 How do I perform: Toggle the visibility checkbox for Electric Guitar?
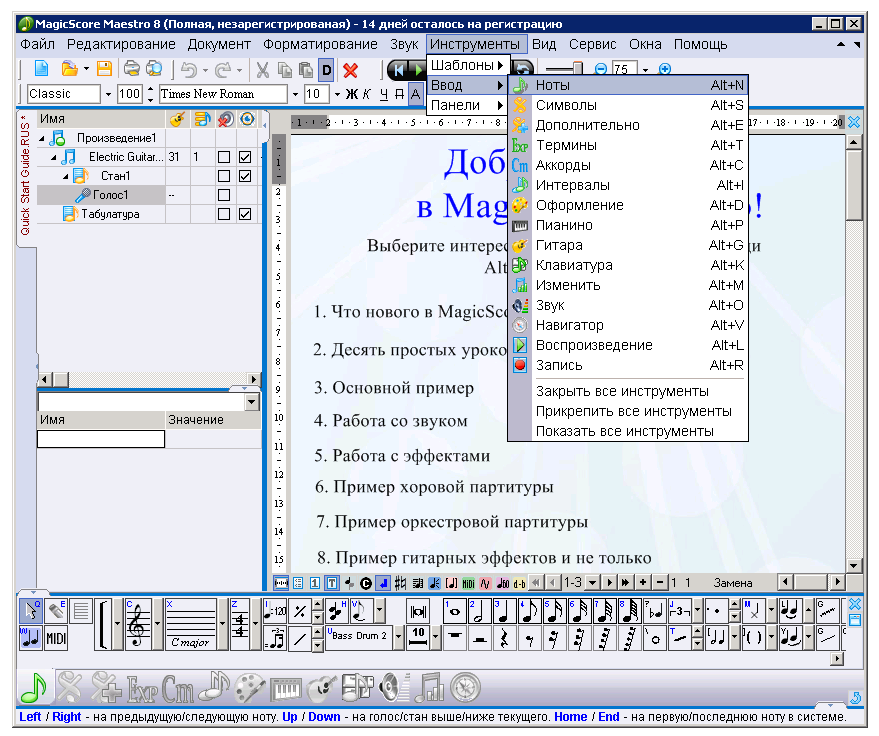click(x=245, y=157)
